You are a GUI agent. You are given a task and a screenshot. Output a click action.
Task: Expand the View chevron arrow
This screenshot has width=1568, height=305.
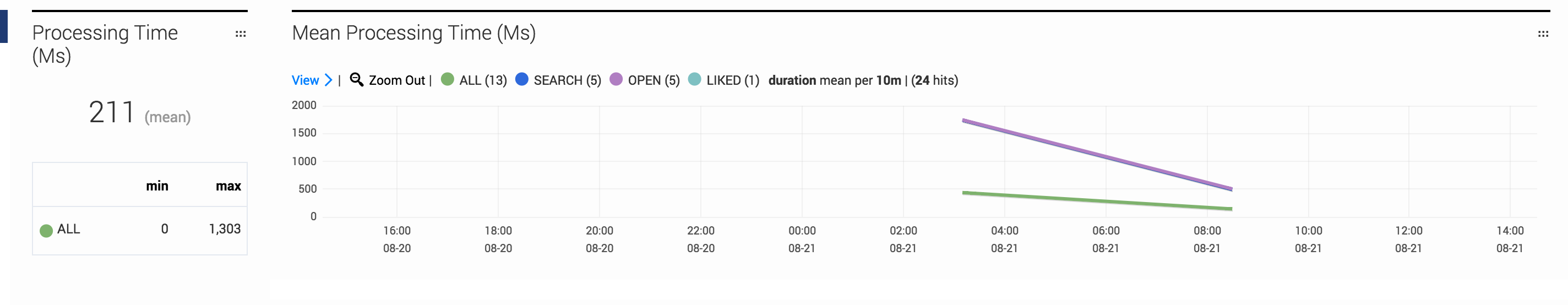pyautogui.click(x=328, y=80)
